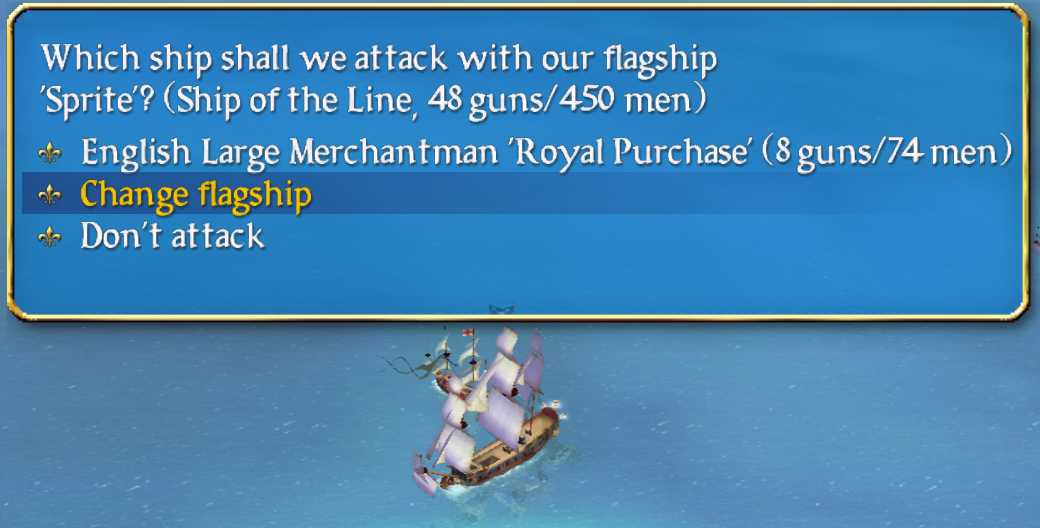Select Don't attack to cancel the battle
The width and height of the screenshot is (1040, 528).
[172, 236]
